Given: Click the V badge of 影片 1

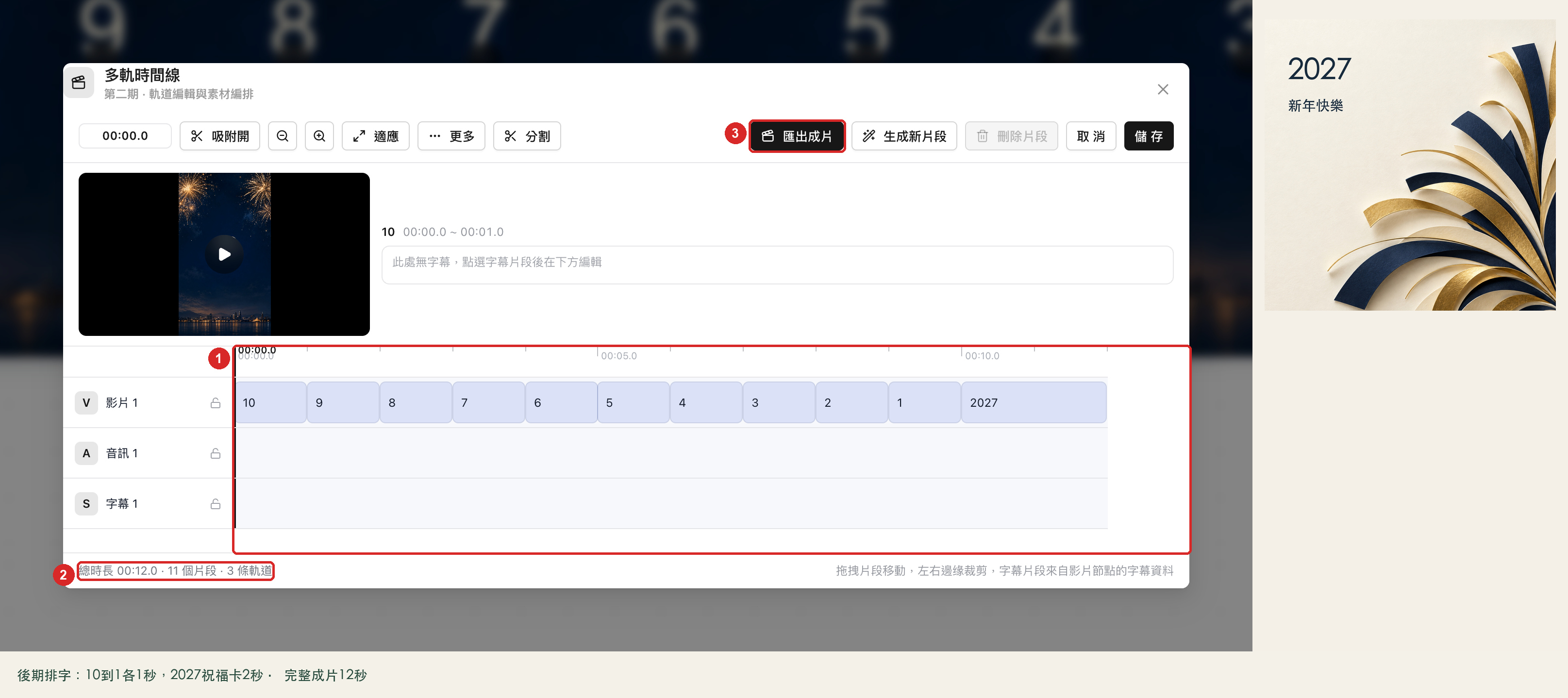Looking at the screenshot, I should 86,402.
